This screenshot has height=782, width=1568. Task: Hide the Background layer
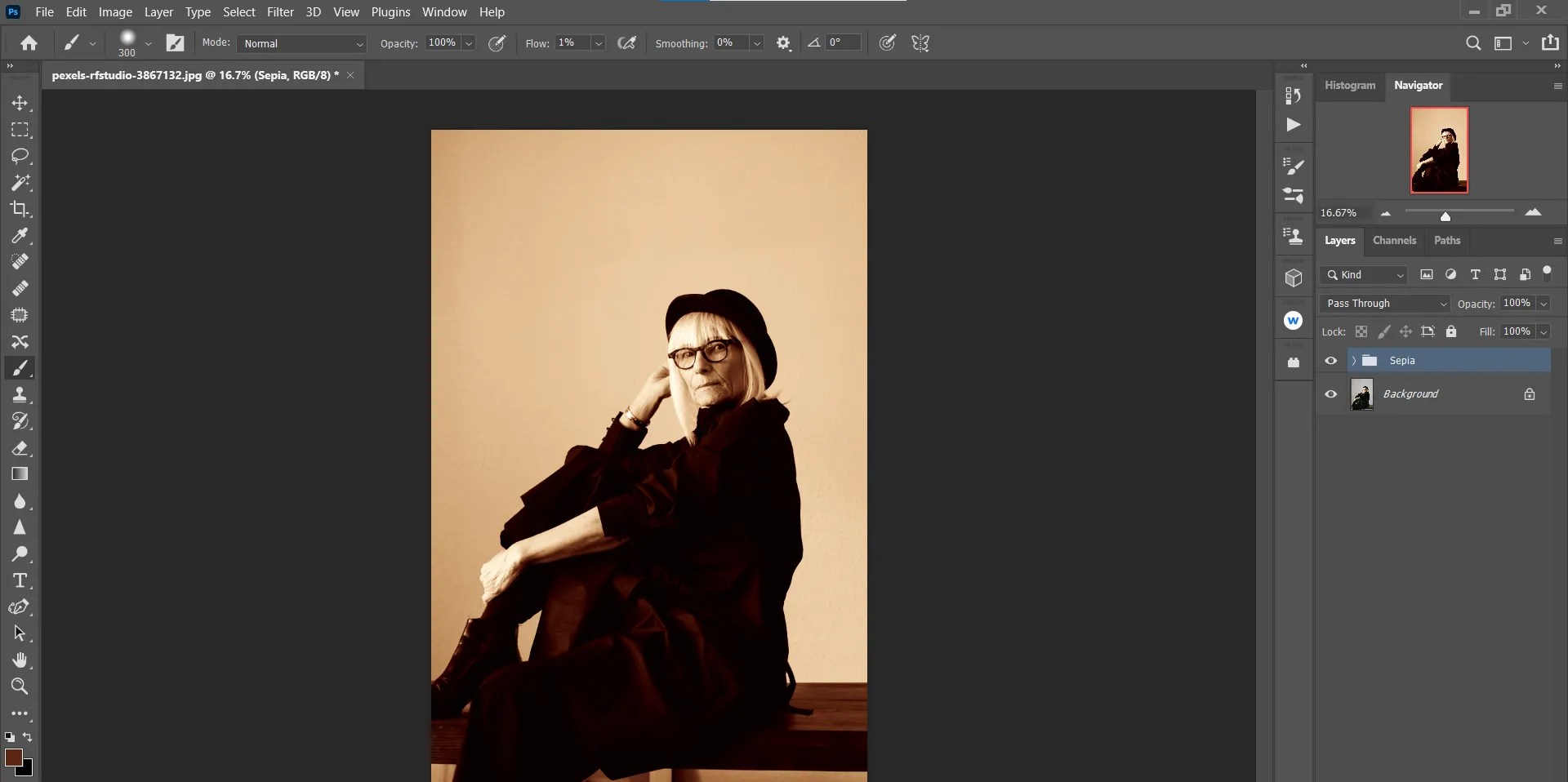tap(1330, 393)
